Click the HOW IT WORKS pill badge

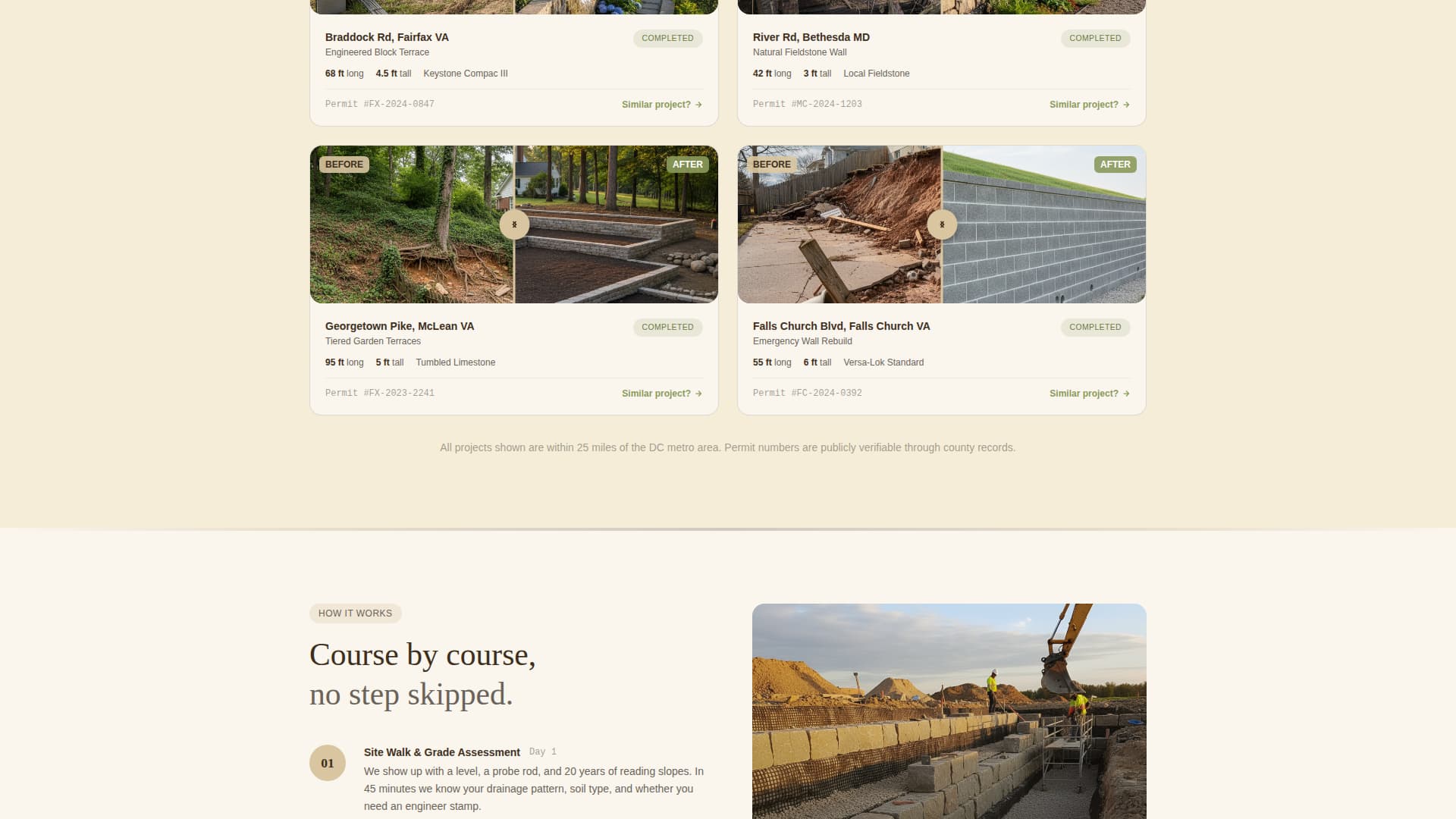355,613
